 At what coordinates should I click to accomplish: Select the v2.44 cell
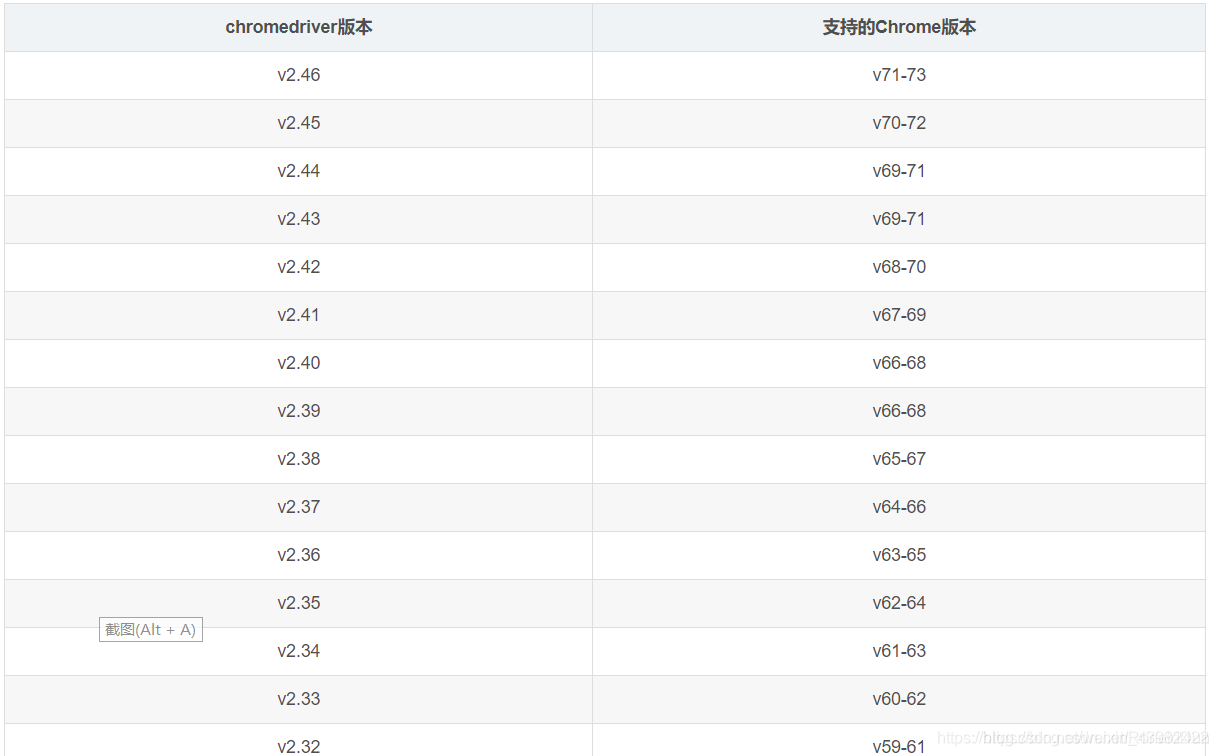[299, 171]
